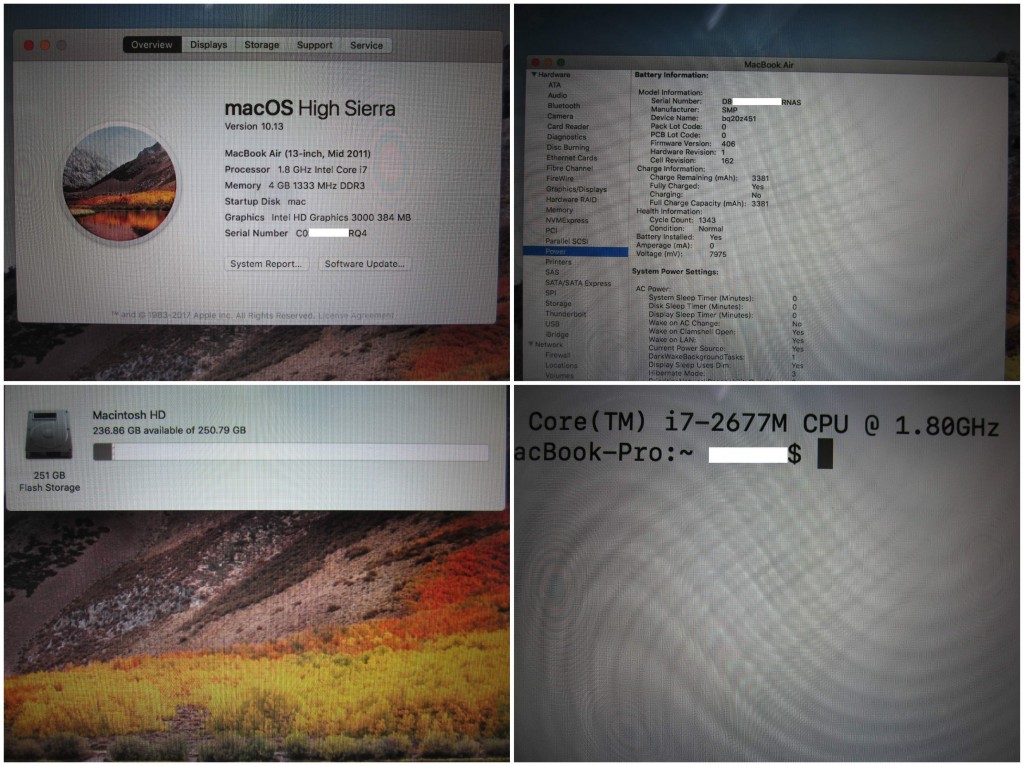Viewport: 1024px width, 766px height.
Task: Click the System Report... button
Action: (x=266, y=264)
